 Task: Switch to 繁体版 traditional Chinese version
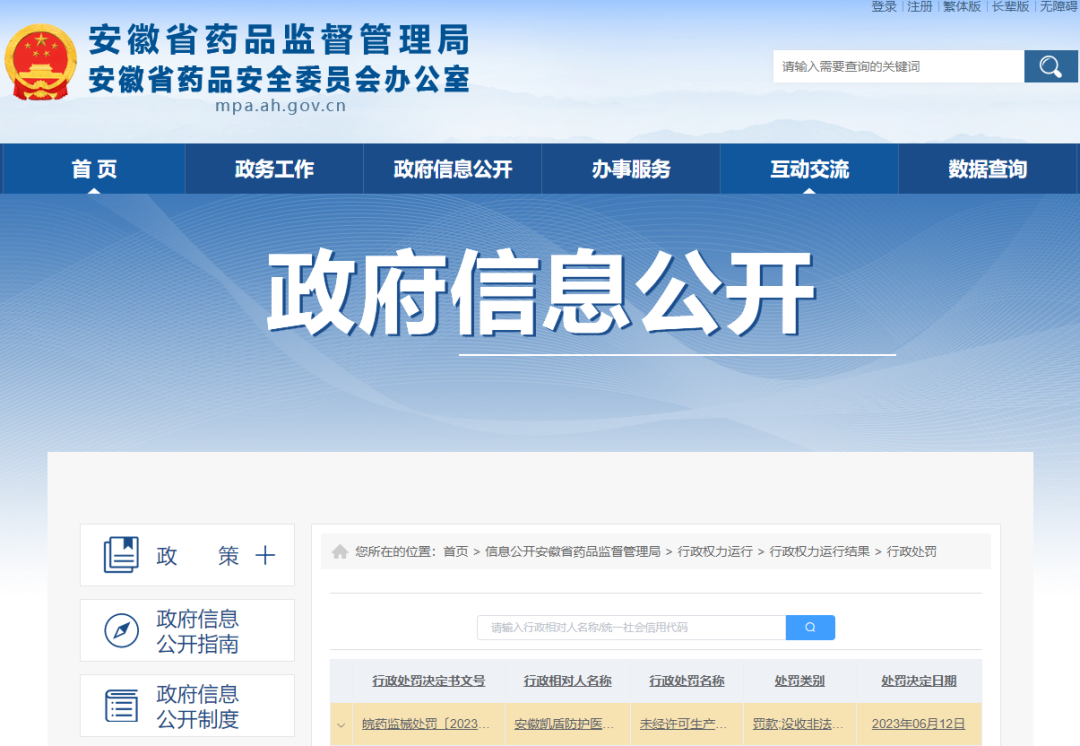(962, 7)
